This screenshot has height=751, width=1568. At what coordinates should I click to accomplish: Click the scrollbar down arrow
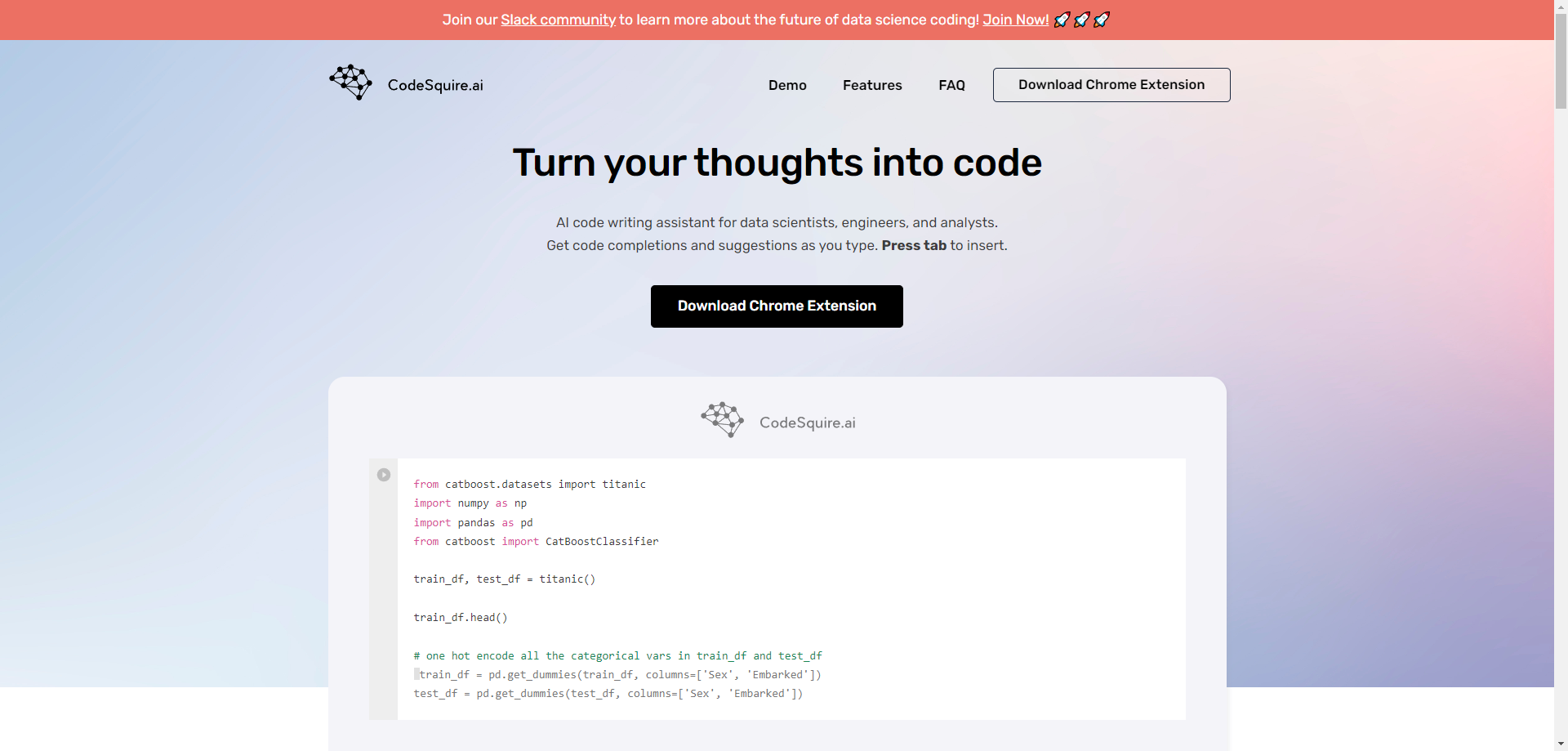(x=1561, y=744)
